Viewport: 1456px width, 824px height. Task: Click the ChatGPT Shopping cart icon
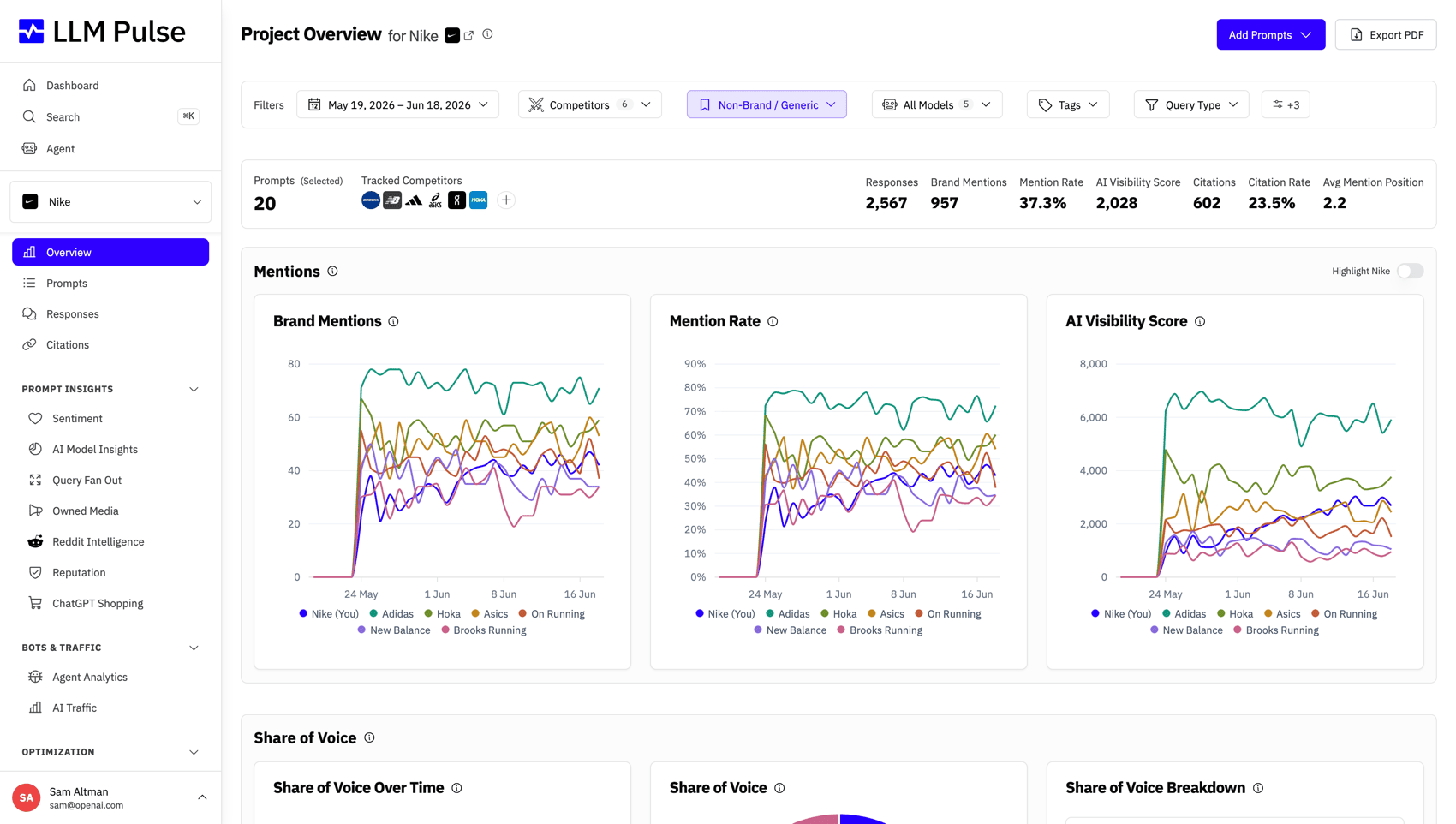[x=35, y=604]
